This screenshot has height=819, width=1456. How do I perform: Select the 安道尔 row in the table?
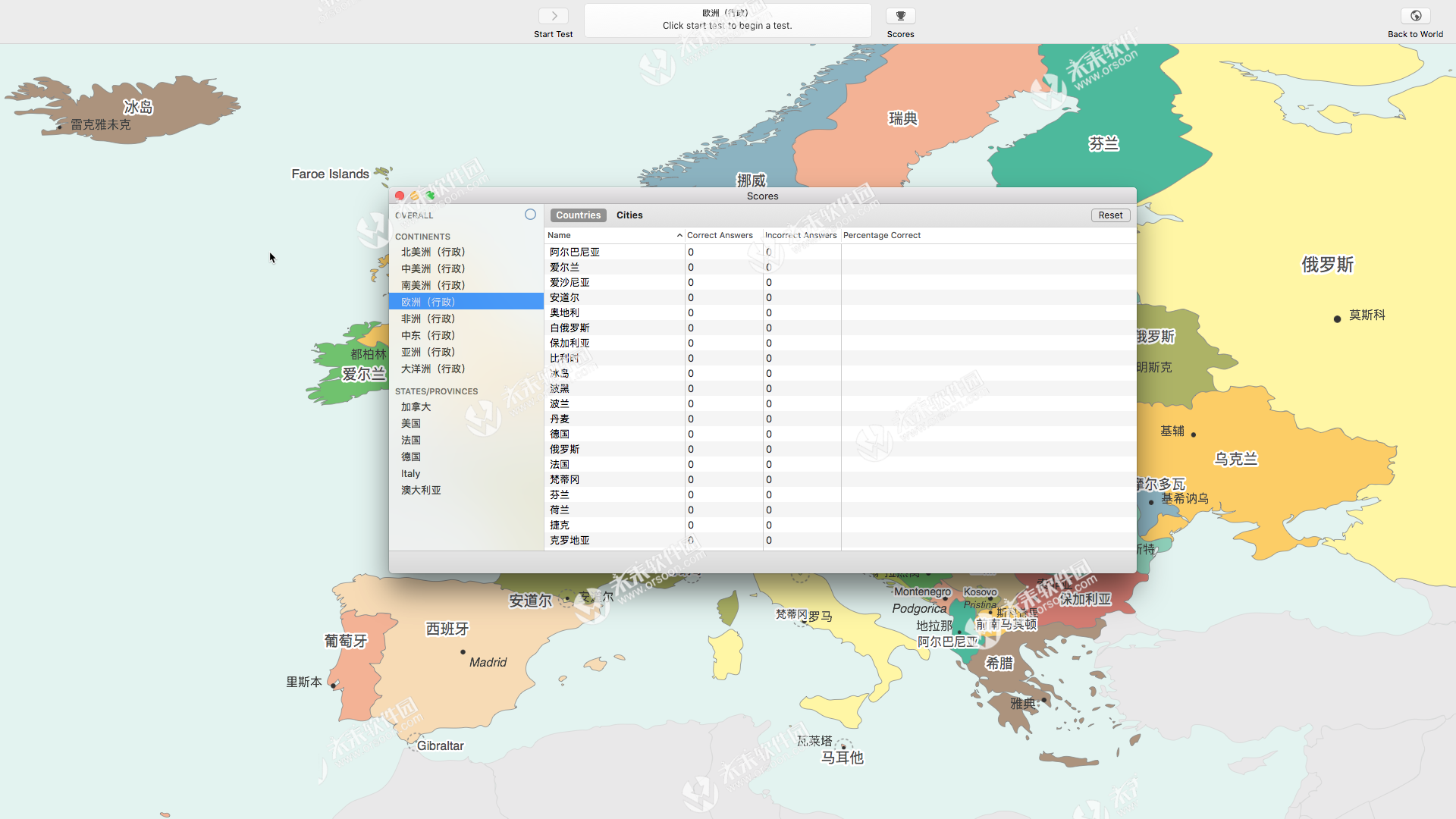[840, 297]
